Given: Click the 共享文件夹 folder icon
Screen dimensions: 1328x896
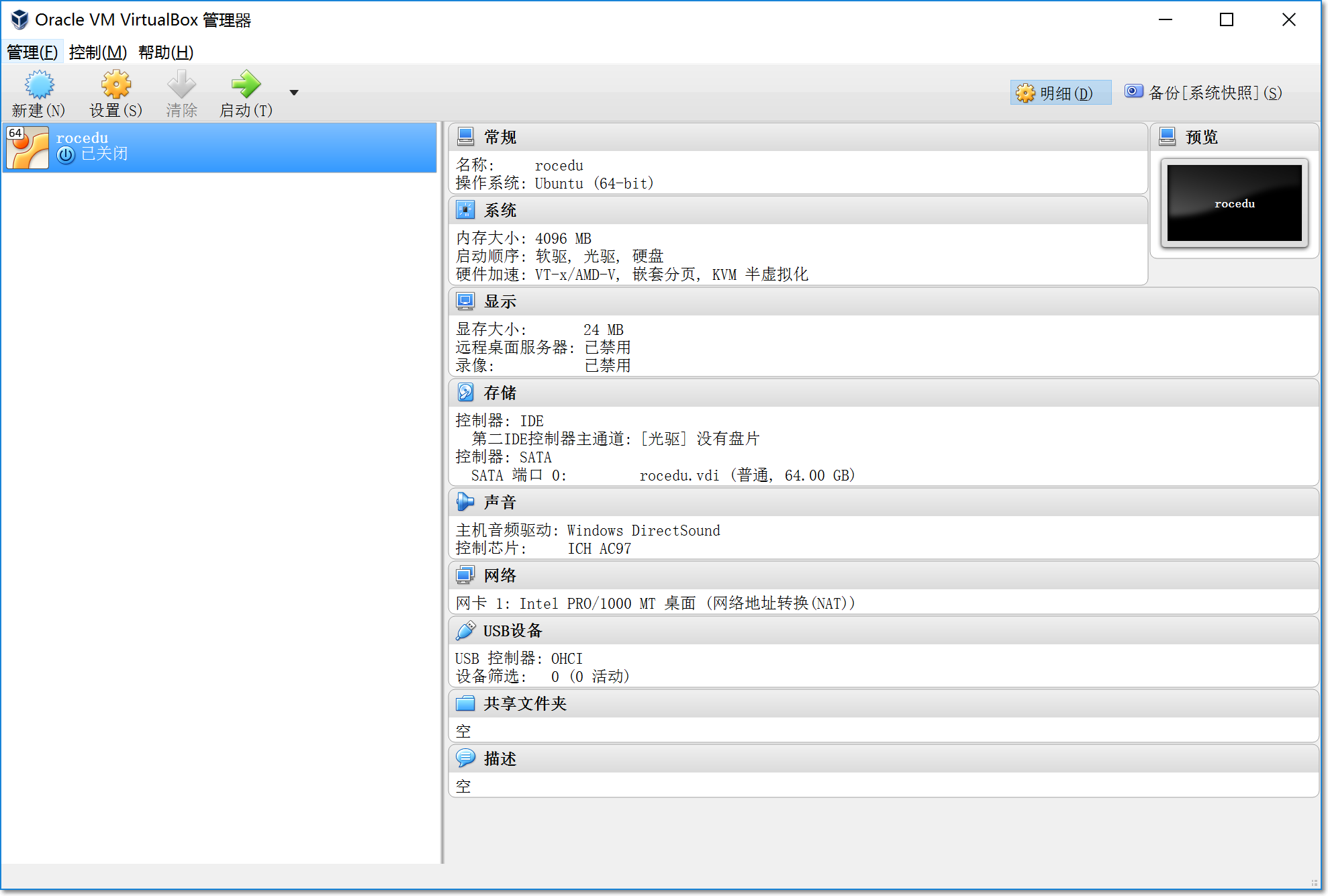Looking at the screenshot, I should (x=465, y=703).
